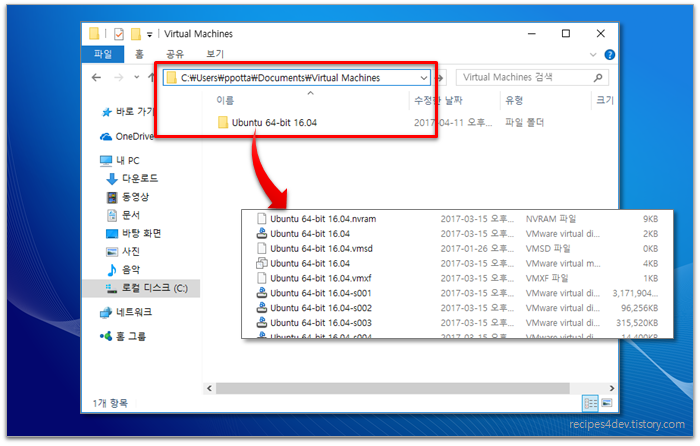This screenshot has height=446, width=700.
Task: Select the Ubuntu 64-bit 16.04.nvram file
Action: (317, 219)
